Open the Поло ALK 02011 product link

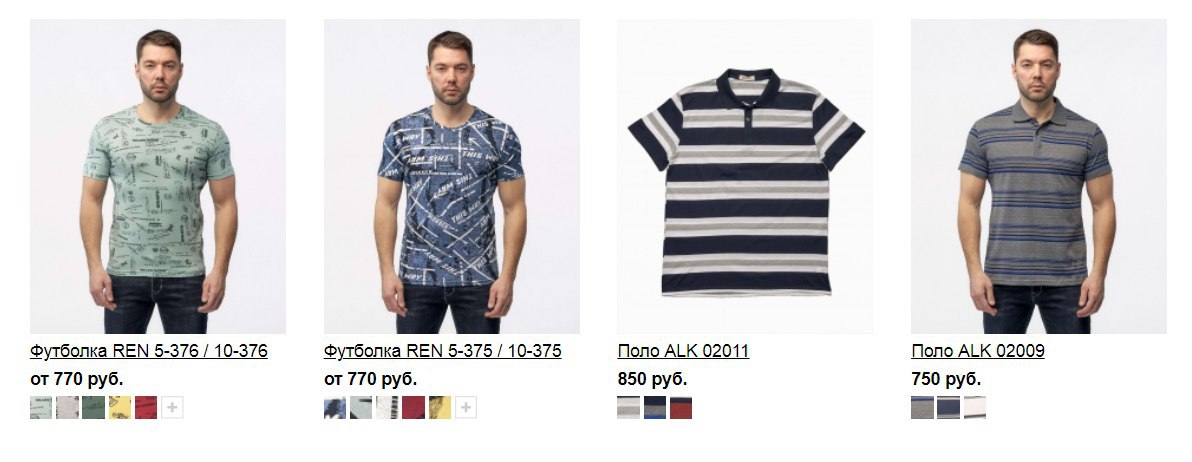tap(683, 351)
